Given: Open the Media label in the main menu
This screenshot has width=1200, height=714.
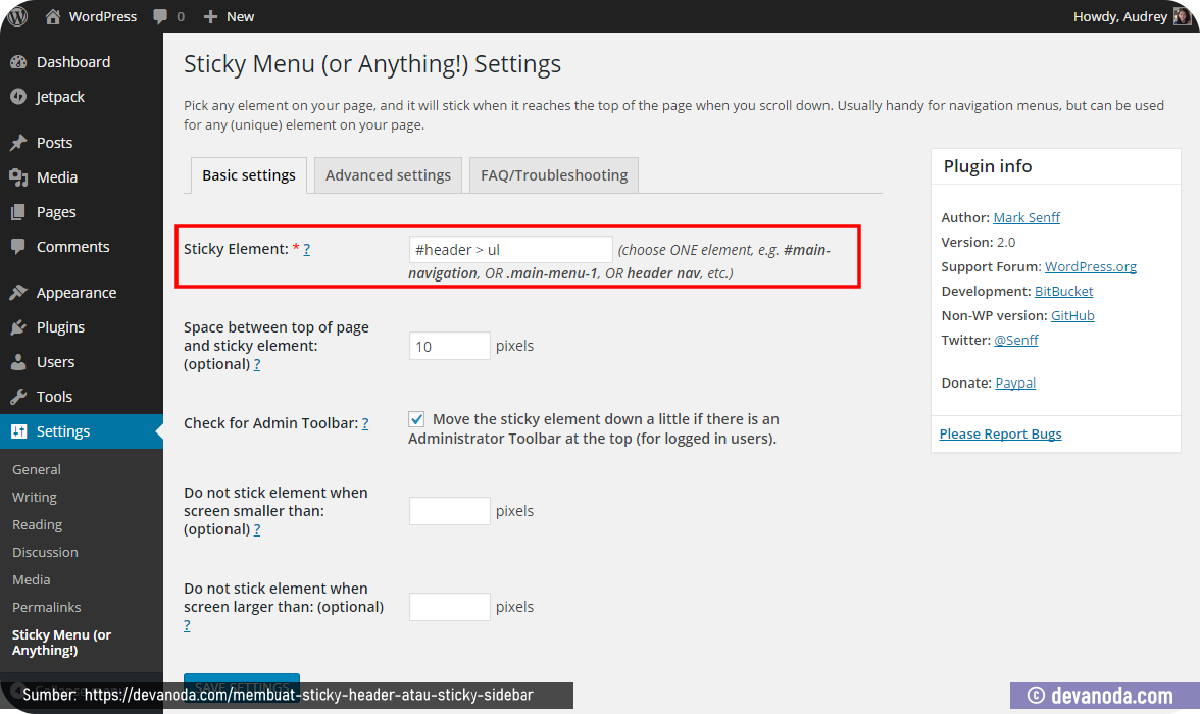Looking at the screenshot, I should pyautogui.click(x=57, y=178).
